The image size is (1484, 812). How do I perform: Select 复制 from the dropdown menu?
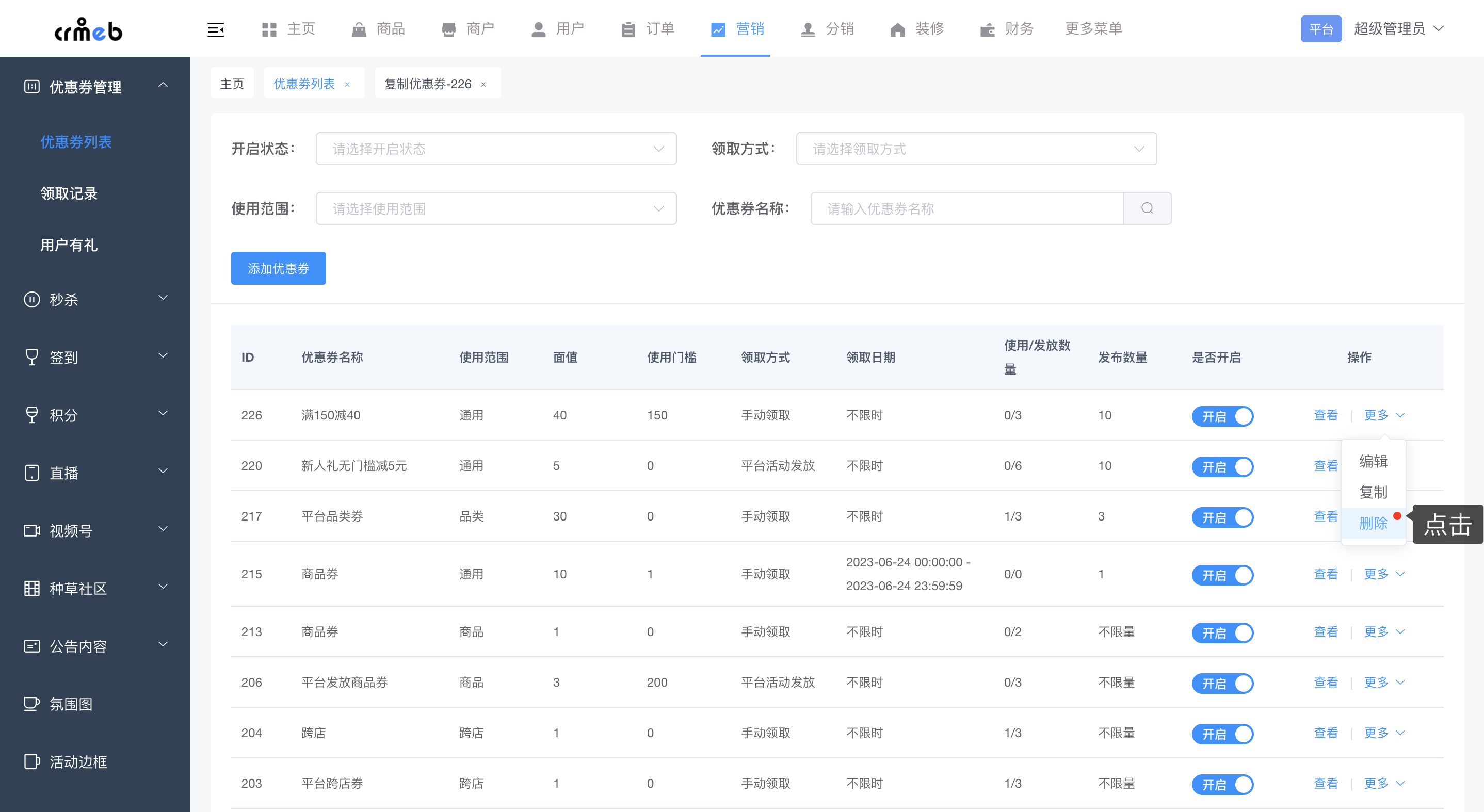point(1373,492)
